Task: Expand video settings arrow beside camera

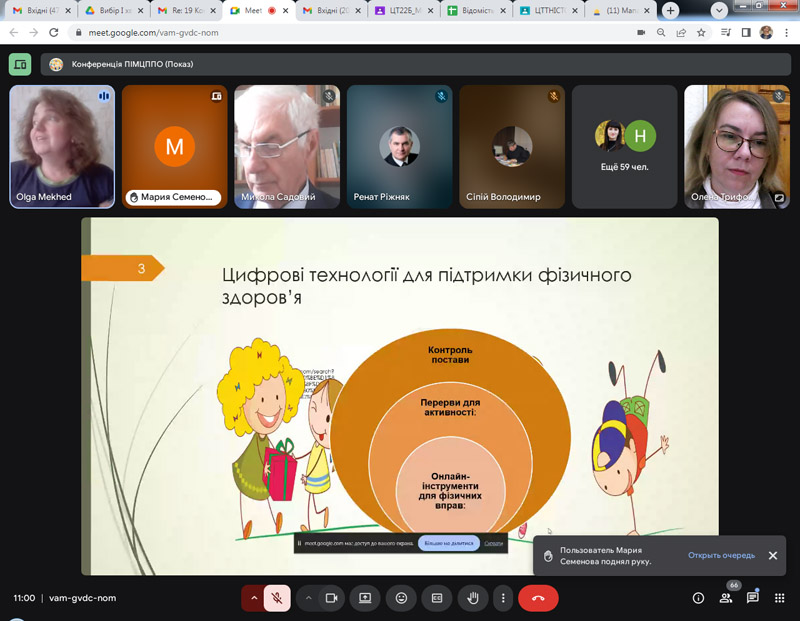Action: click(x=308, y=598)
